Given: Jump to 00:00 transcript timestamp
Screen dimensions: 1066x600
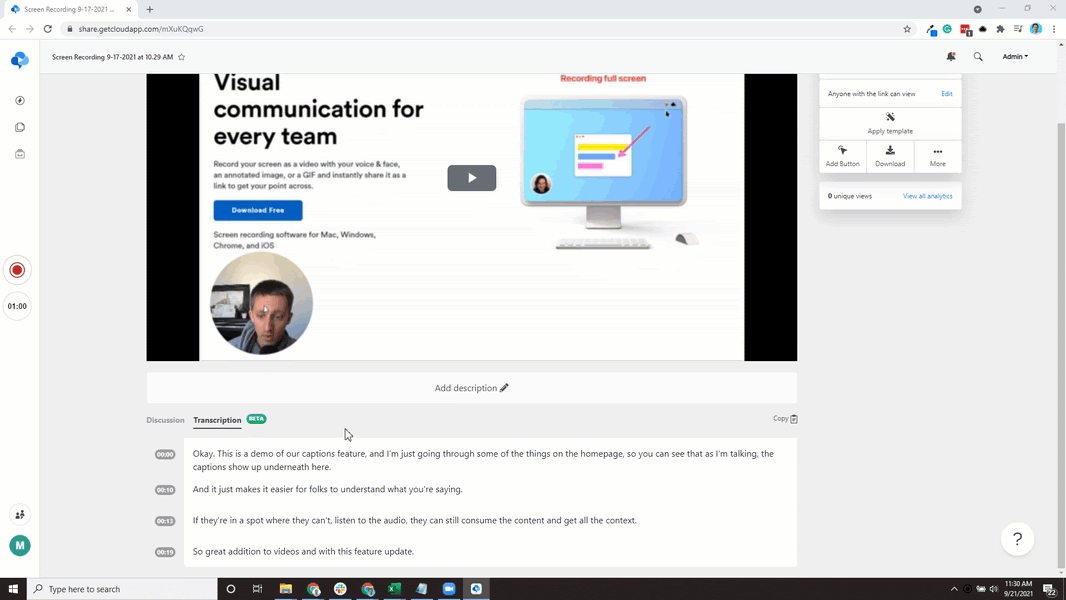Looking at the screenshot, I should coord(165,455).
